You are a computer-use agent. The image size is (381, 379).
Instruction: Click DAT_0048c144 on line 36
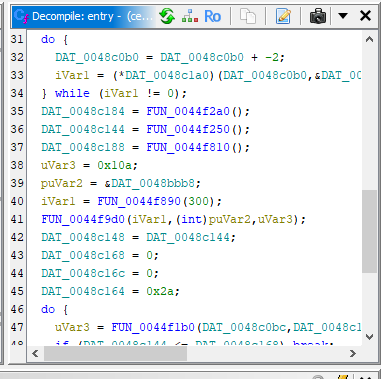pyautogui.click(x=83, y=129)
